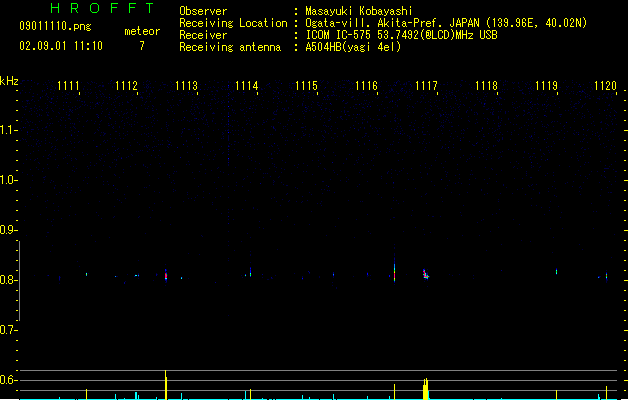629x400 pixels.
Task: Click the meteor count value 7
Action: (x=142, y=46)
